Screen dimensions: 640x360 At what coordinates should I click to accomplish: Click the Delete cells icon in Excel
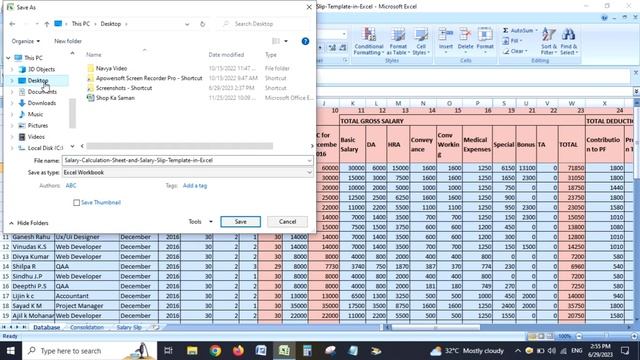tap(465, 40)
